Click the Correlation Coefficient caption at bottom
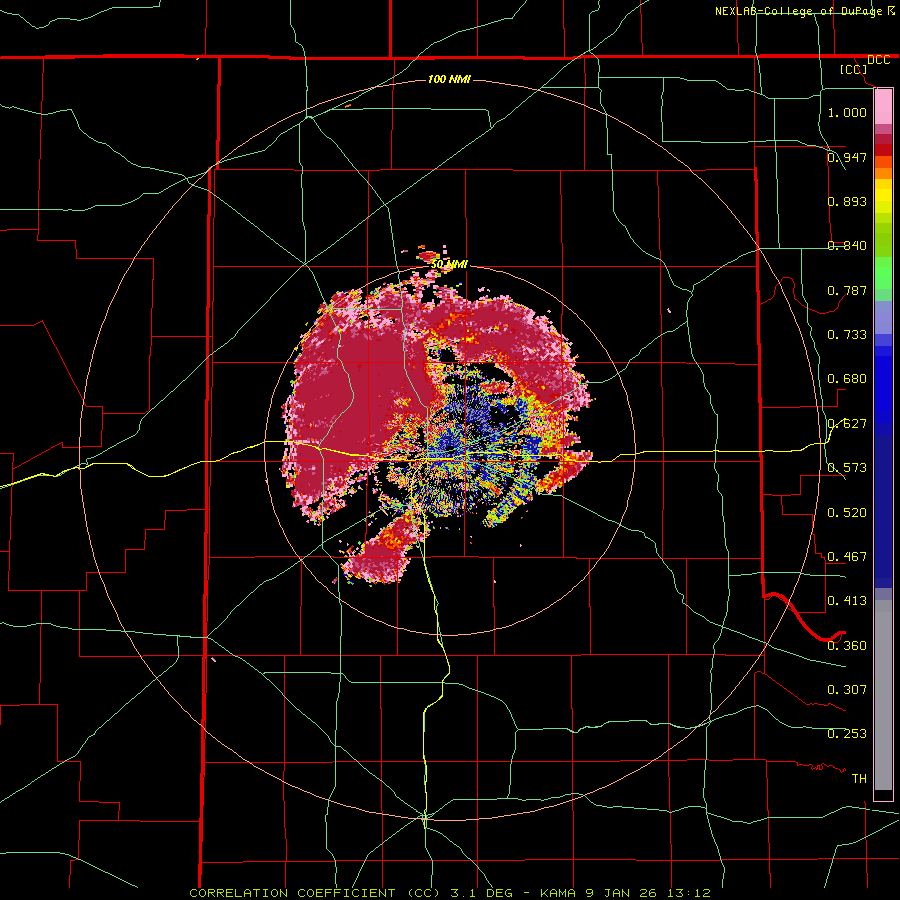 450,893
